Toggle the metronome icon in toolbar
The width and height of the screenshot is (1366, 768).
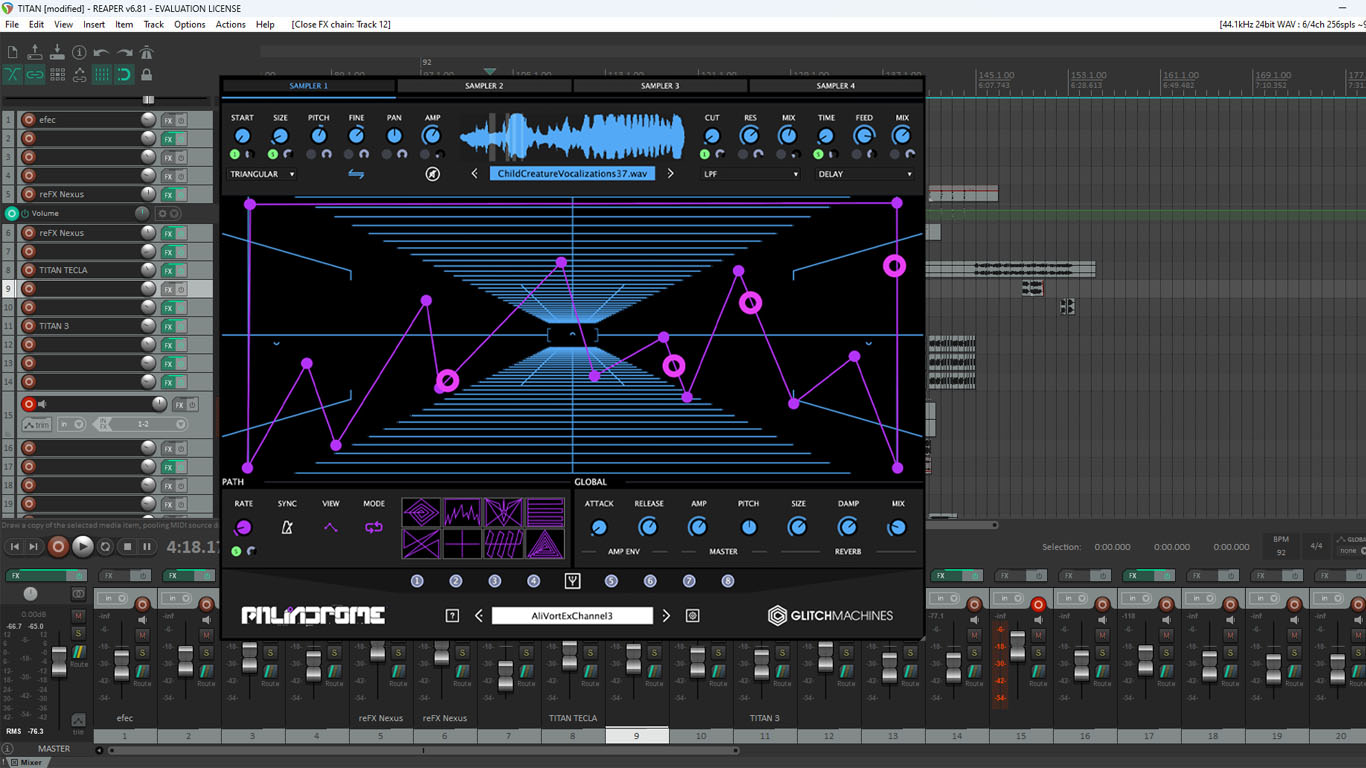[146, 52]
